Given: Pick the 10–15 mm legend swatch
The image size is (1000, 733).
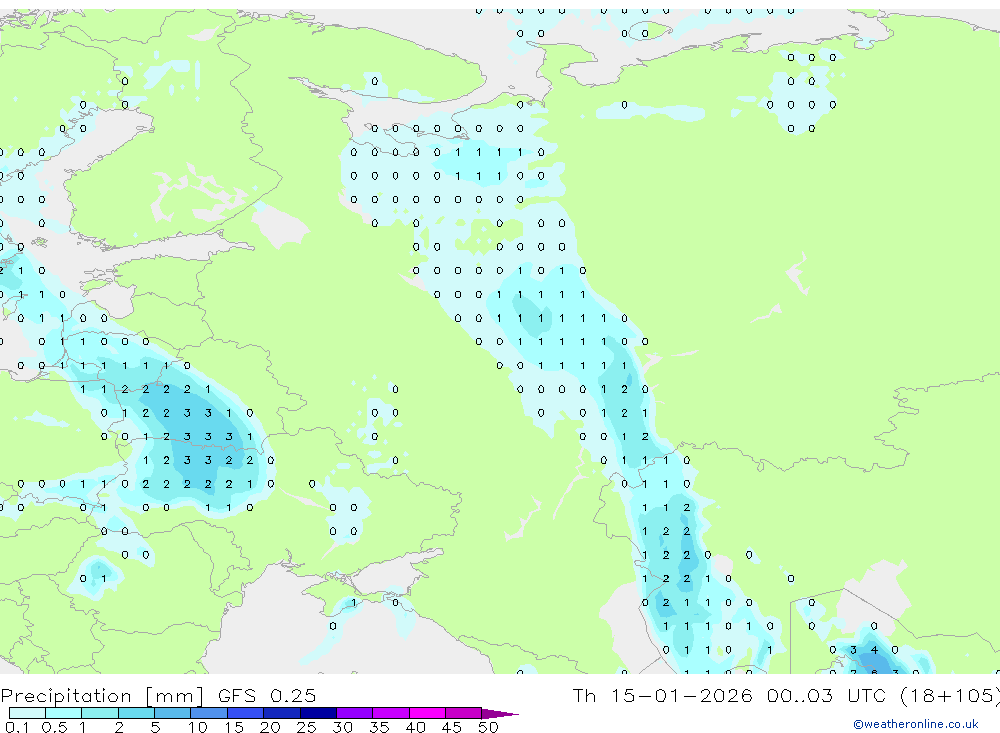Looking at the screenshot, I should pos(209,713).
